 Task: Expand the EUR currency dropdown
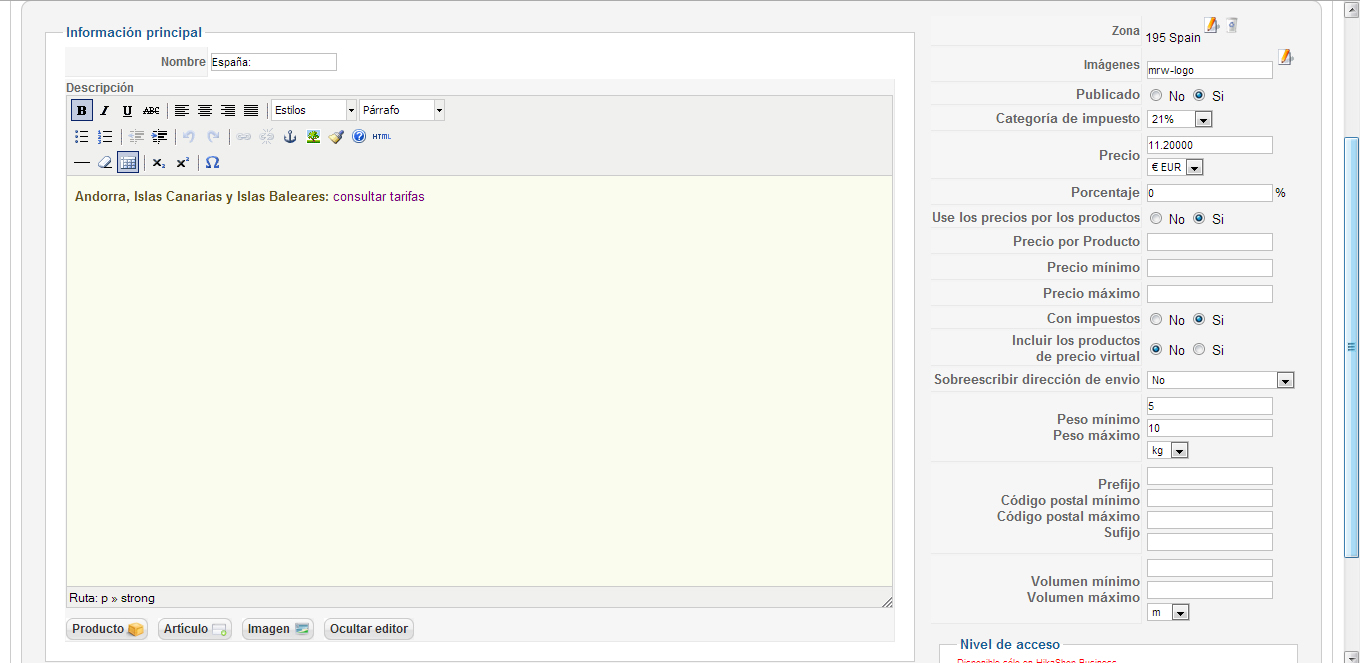point(1175,167)
